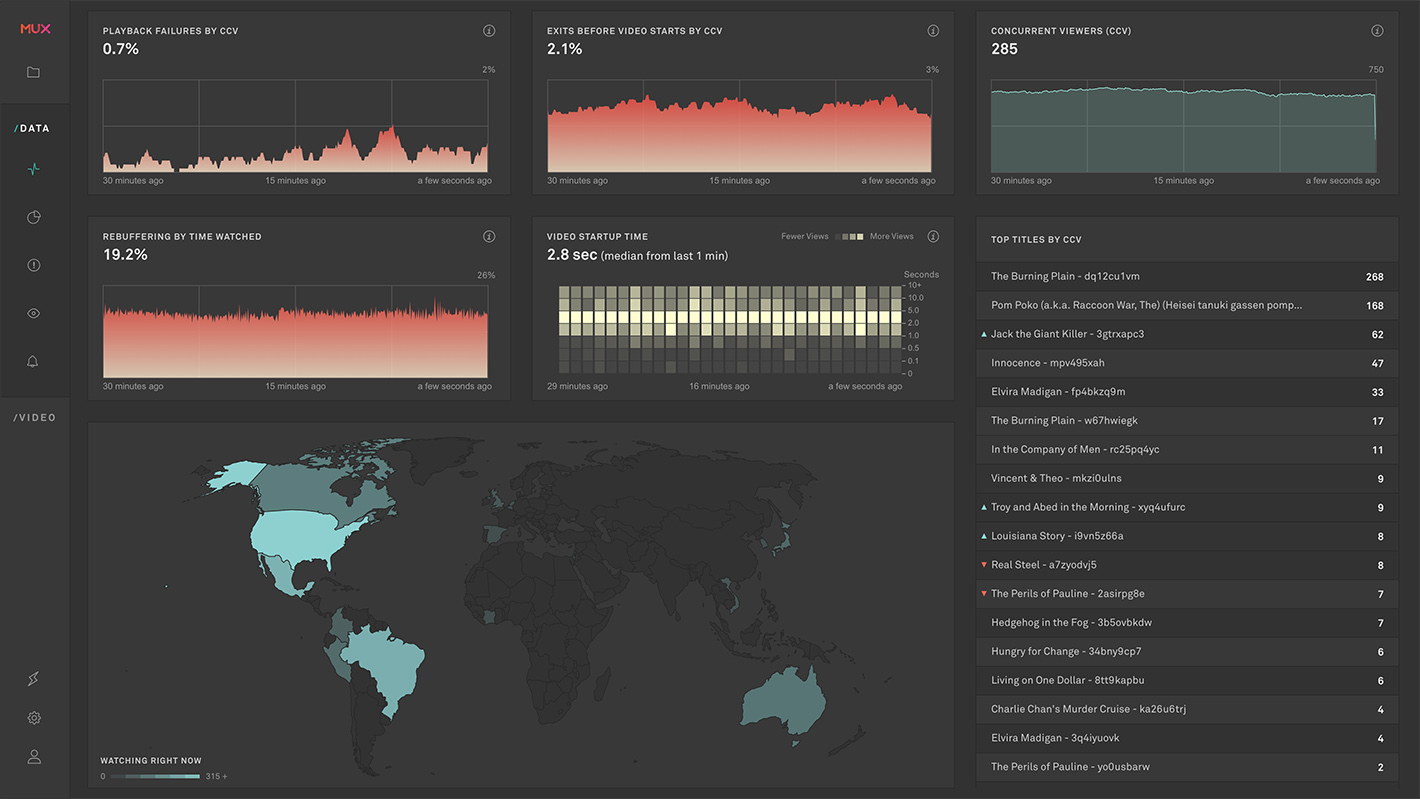Image resolution: width=1420 pixels, height=799 pixels.
Task: Open the user profile icon
Action: coord(34,757)
